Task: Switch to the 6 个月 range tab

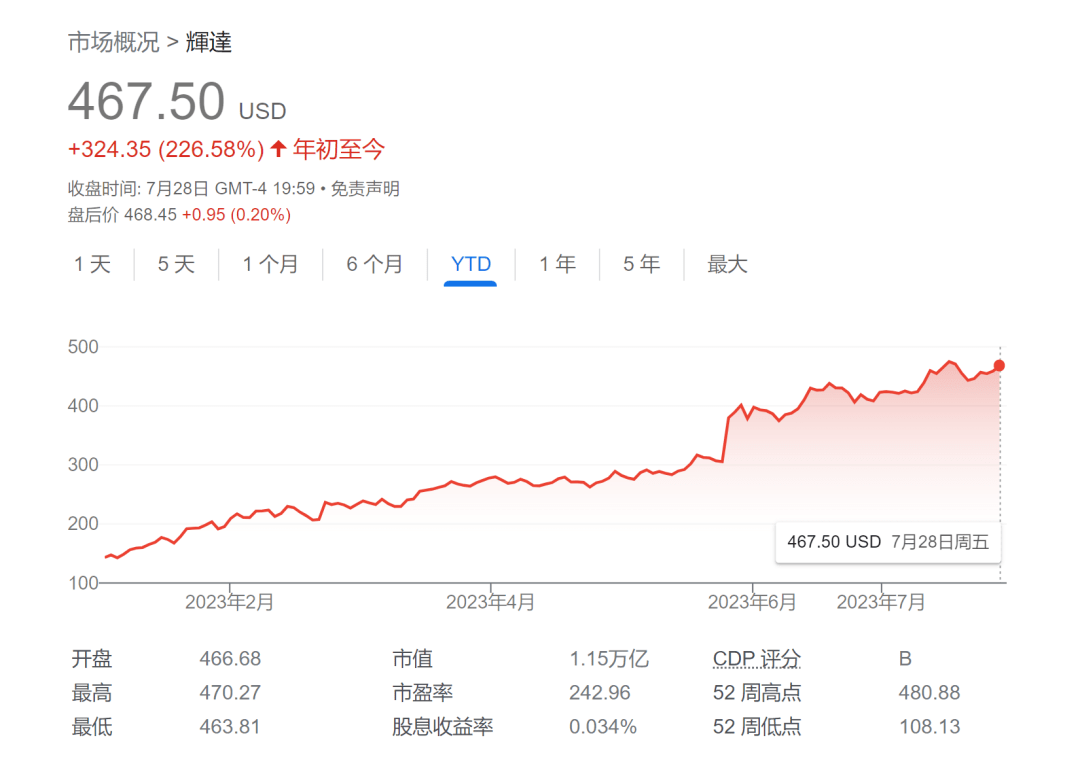Action: click(375, 264)
